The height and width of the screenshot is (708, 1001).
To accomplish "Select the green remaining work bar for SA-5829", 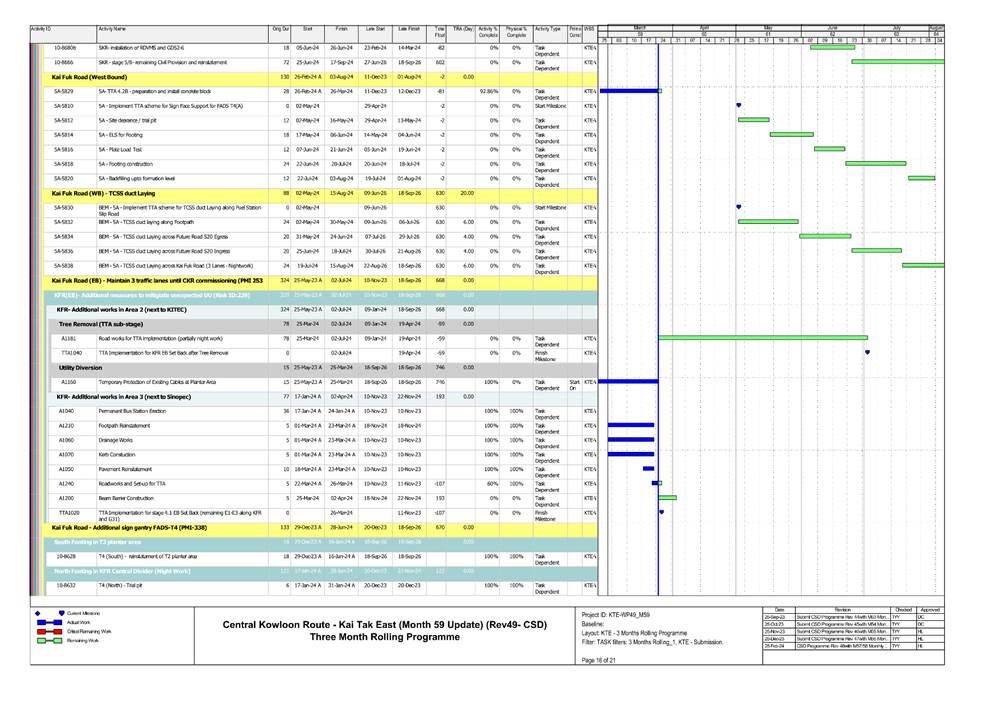I will tap(659, 90).
